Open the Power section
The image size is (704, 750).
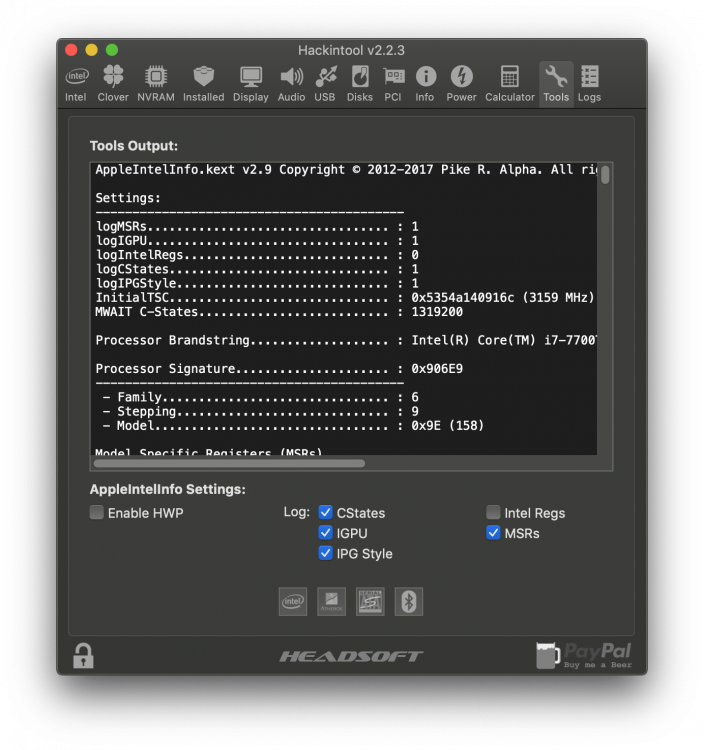pos(462,84)
